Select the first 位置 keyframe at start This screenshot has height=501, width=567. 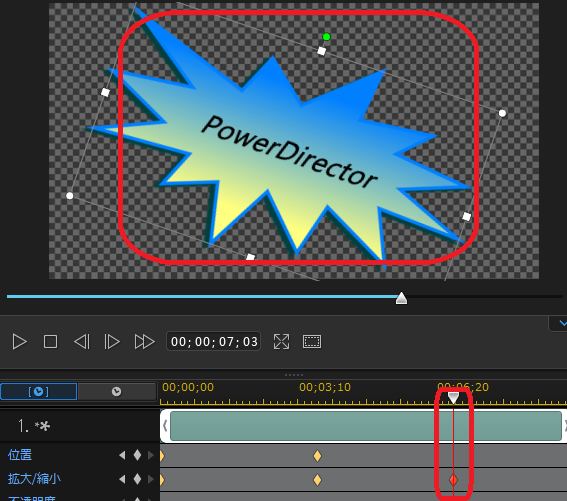162,456
